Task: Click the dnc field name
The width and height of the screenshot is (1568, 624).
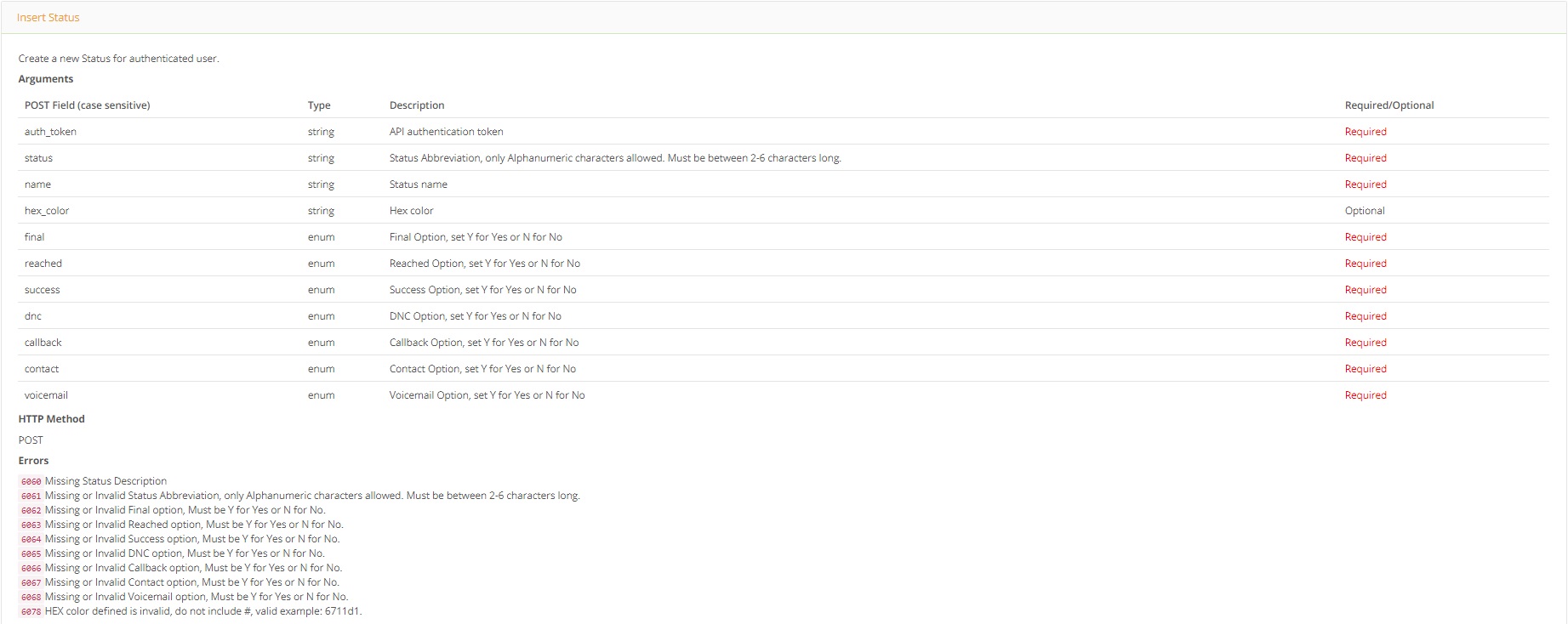Action: (x=33, y=316)
